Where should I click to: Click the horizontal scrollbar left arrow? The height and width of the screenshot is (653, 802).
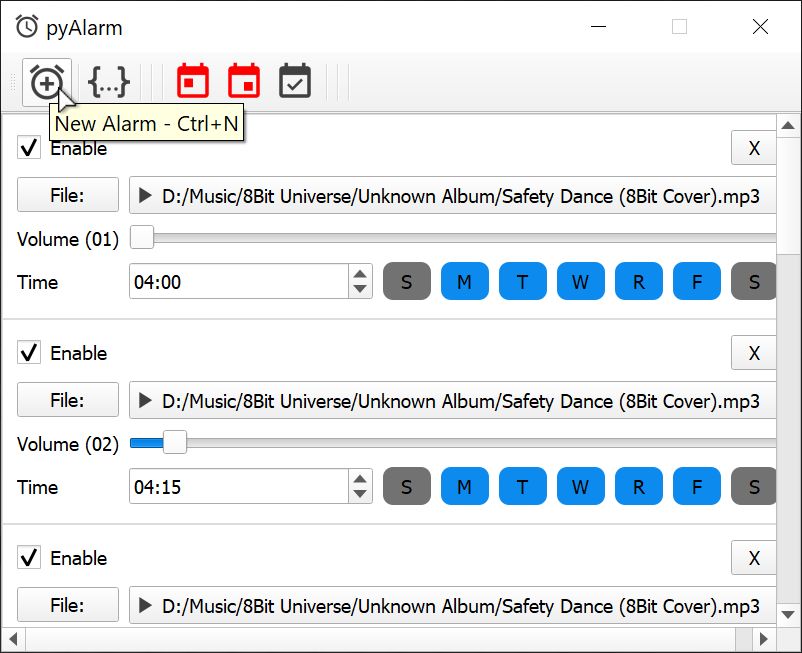[x=13, y=639]
